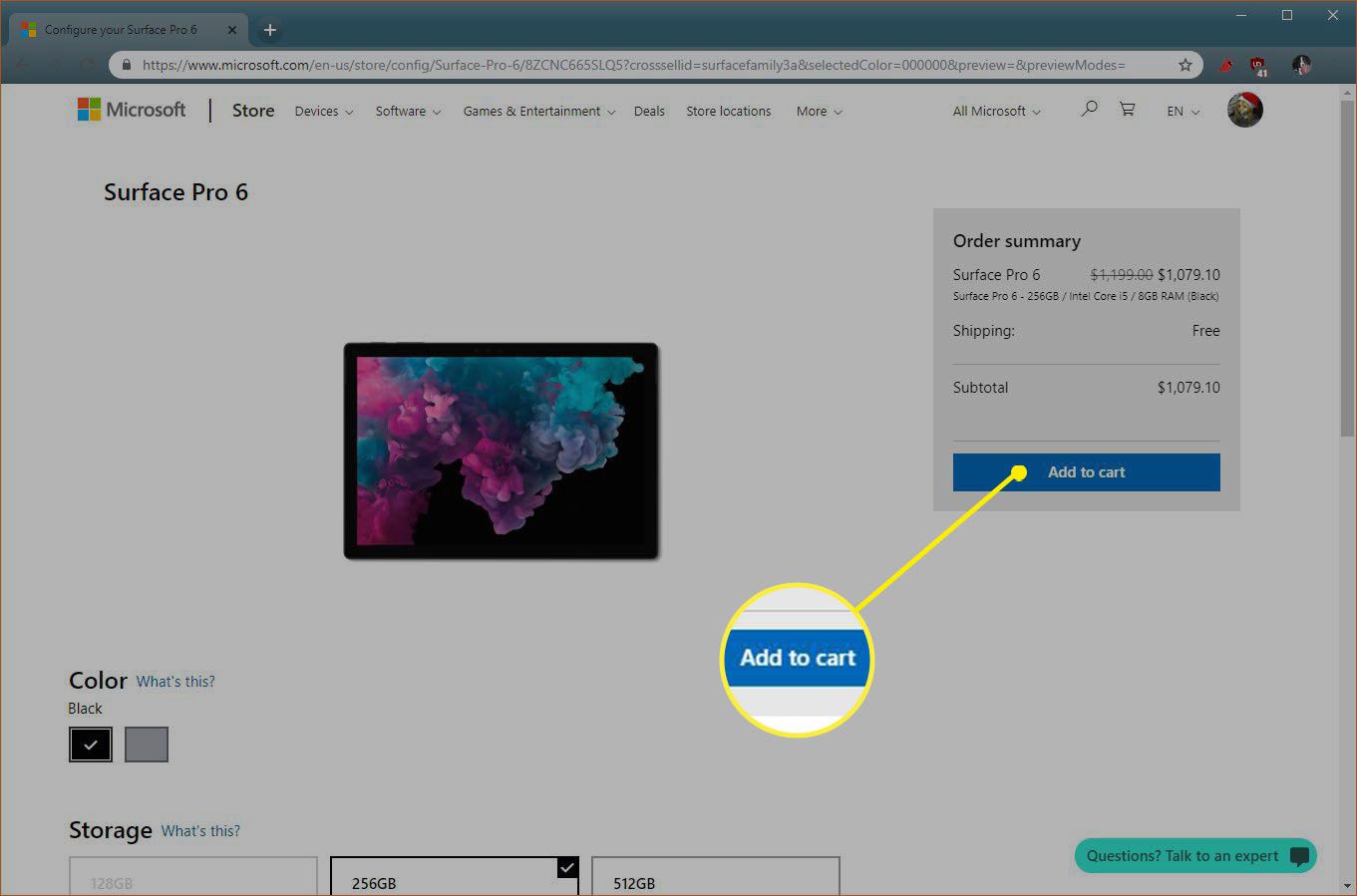Screen dimensions: 1357x896
Task: Click What's this? next to Storage
Action: pyautogui.click(x=200, y=831)
